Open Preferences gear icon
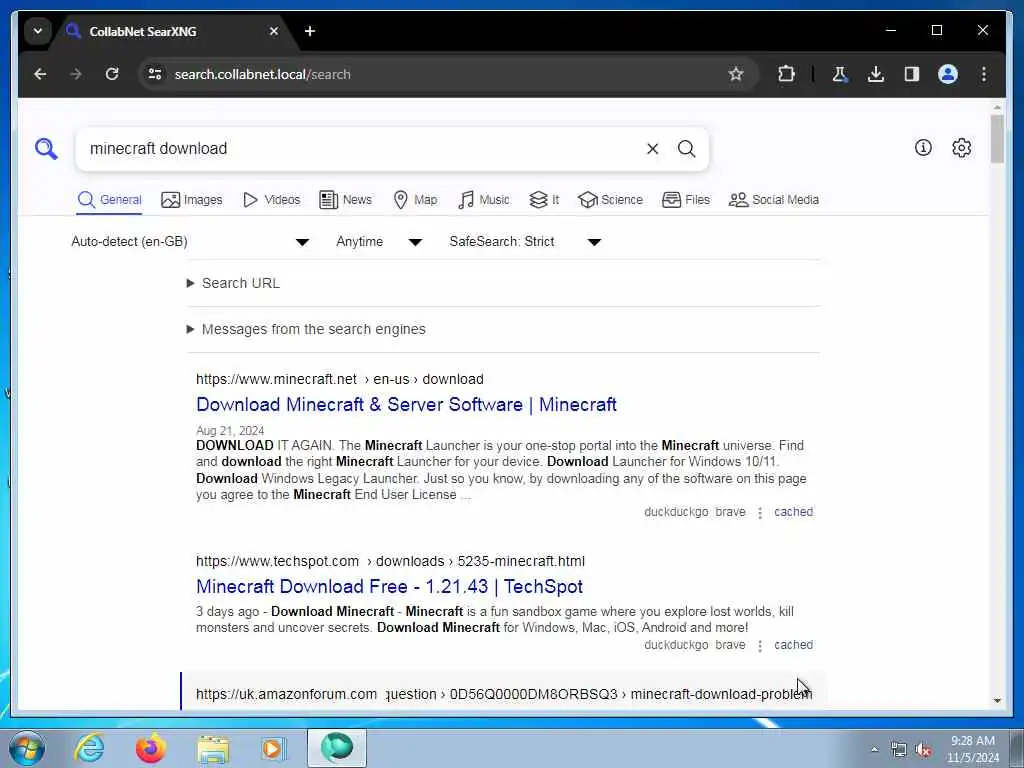The image size is (1024, 768). (961, 148)
